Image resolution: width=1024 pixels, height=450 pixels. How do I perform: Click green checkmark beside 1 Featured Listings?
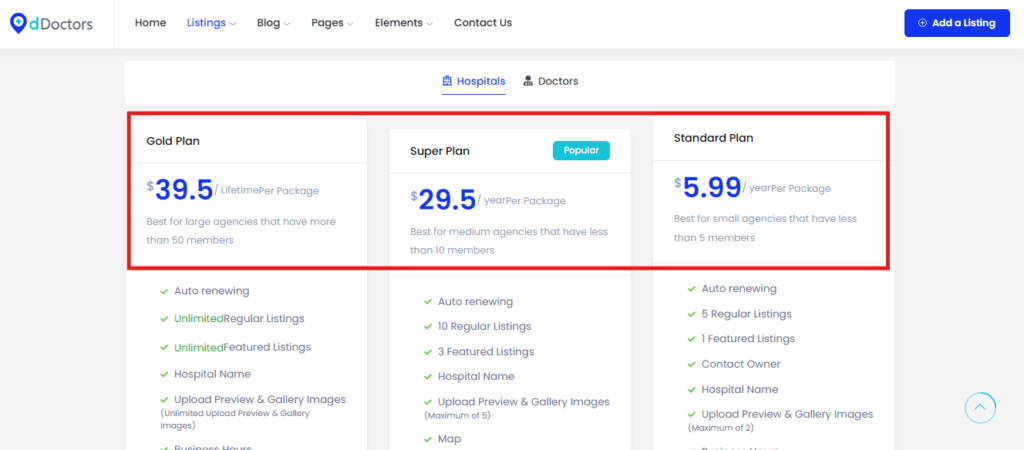(692, 339)
